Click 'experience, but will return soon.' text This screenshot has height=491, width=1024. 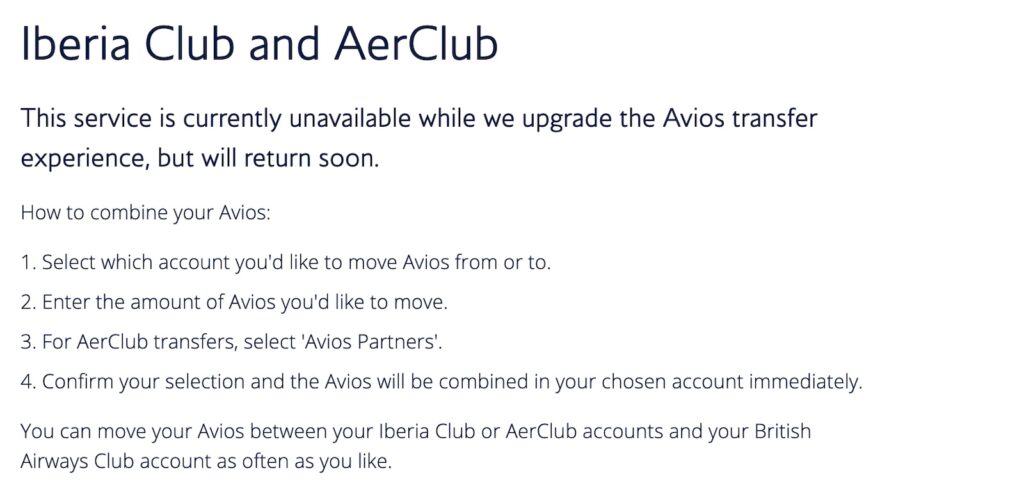coord(200,159)
